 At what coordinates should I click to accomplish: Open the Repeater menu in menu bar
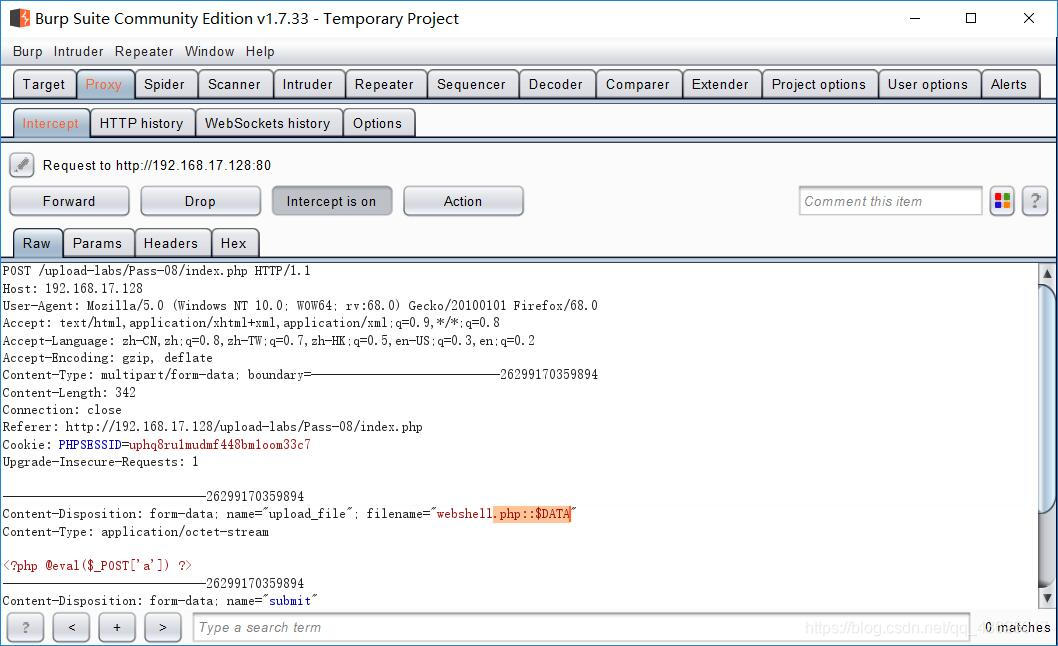[144, 51]
